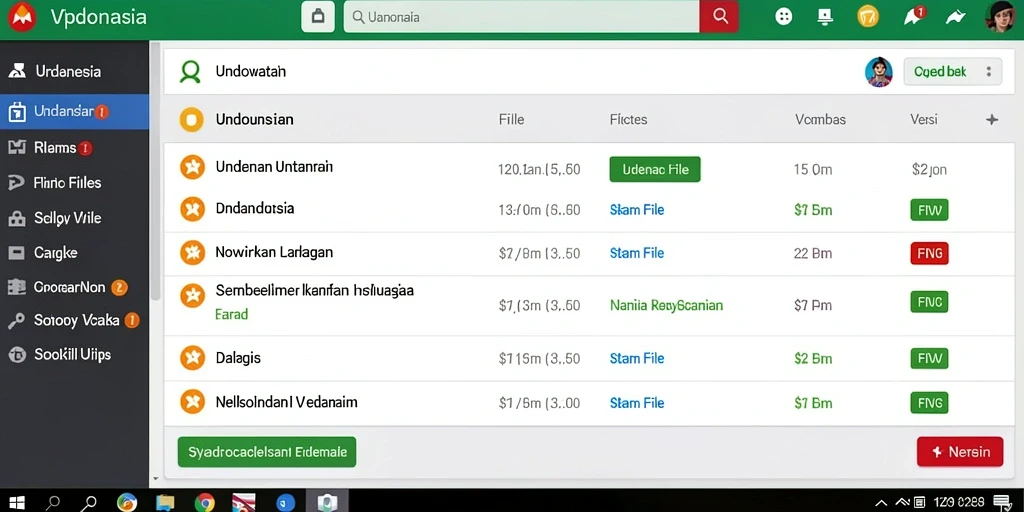Click the green FNC badge in Sembeelimer row
Viewport: 1024px width, 512px height.
pyautogui.click(x=929, y=302)
